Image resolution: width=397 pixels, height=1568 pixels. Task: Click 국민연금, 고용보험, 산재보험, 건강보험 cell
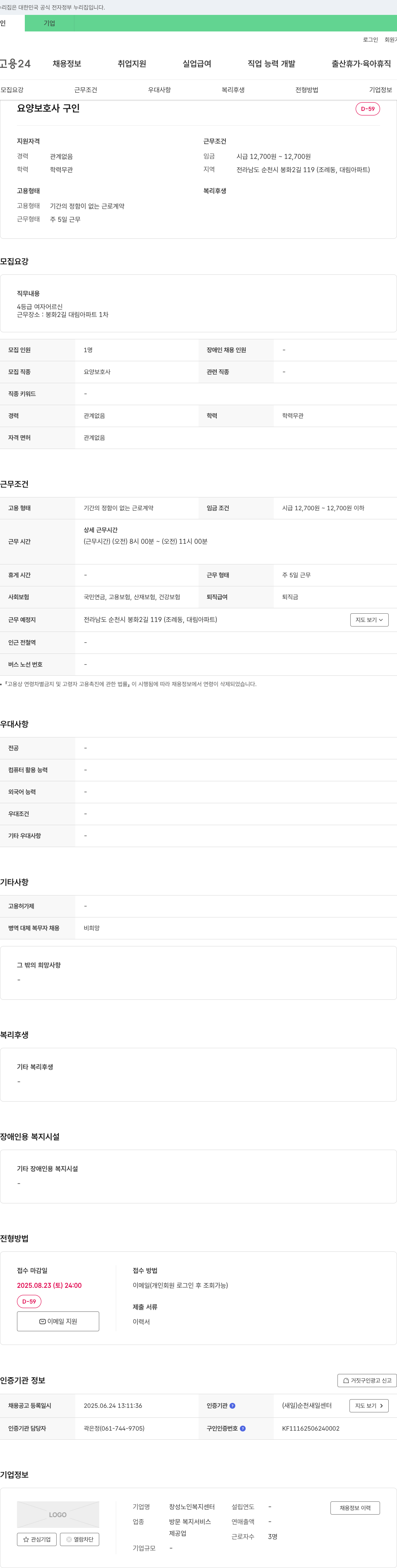click(x=132, y=597)
